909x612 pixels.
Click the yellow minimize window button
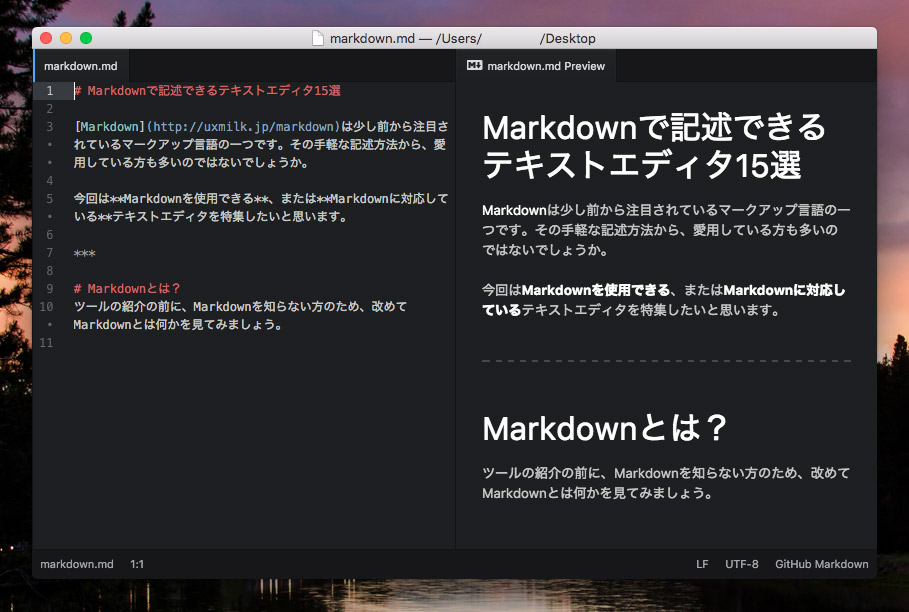tap(66, 38)
